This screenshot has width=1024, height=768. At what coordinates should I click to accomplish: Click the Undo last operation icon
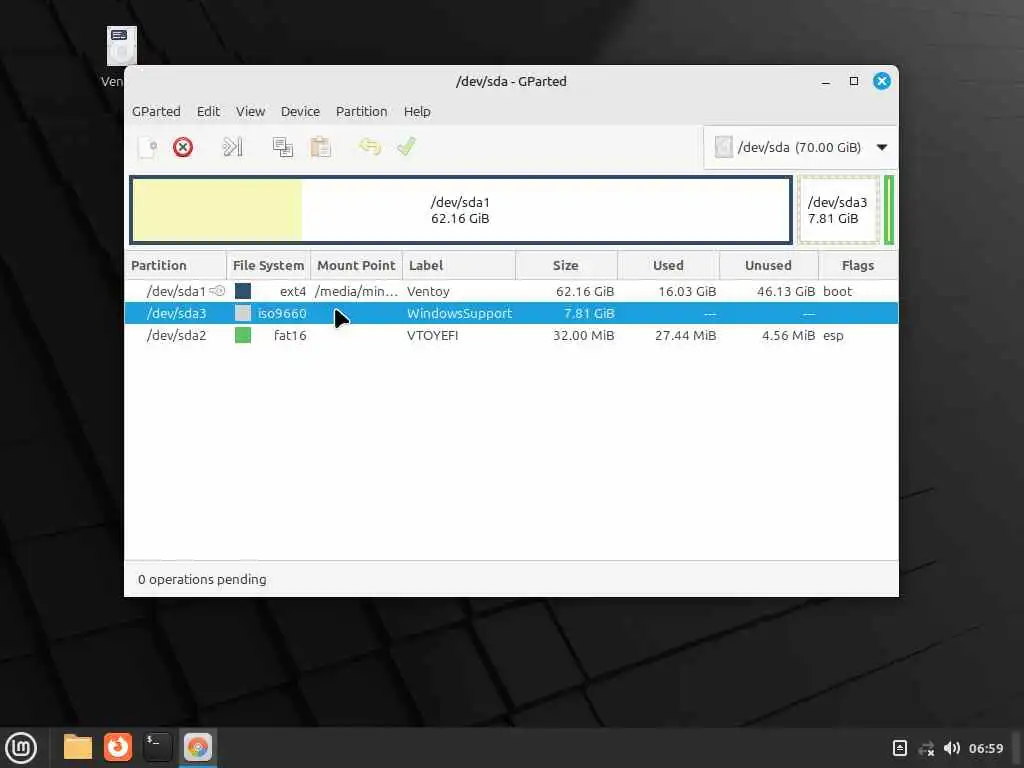tap(370, 146)
